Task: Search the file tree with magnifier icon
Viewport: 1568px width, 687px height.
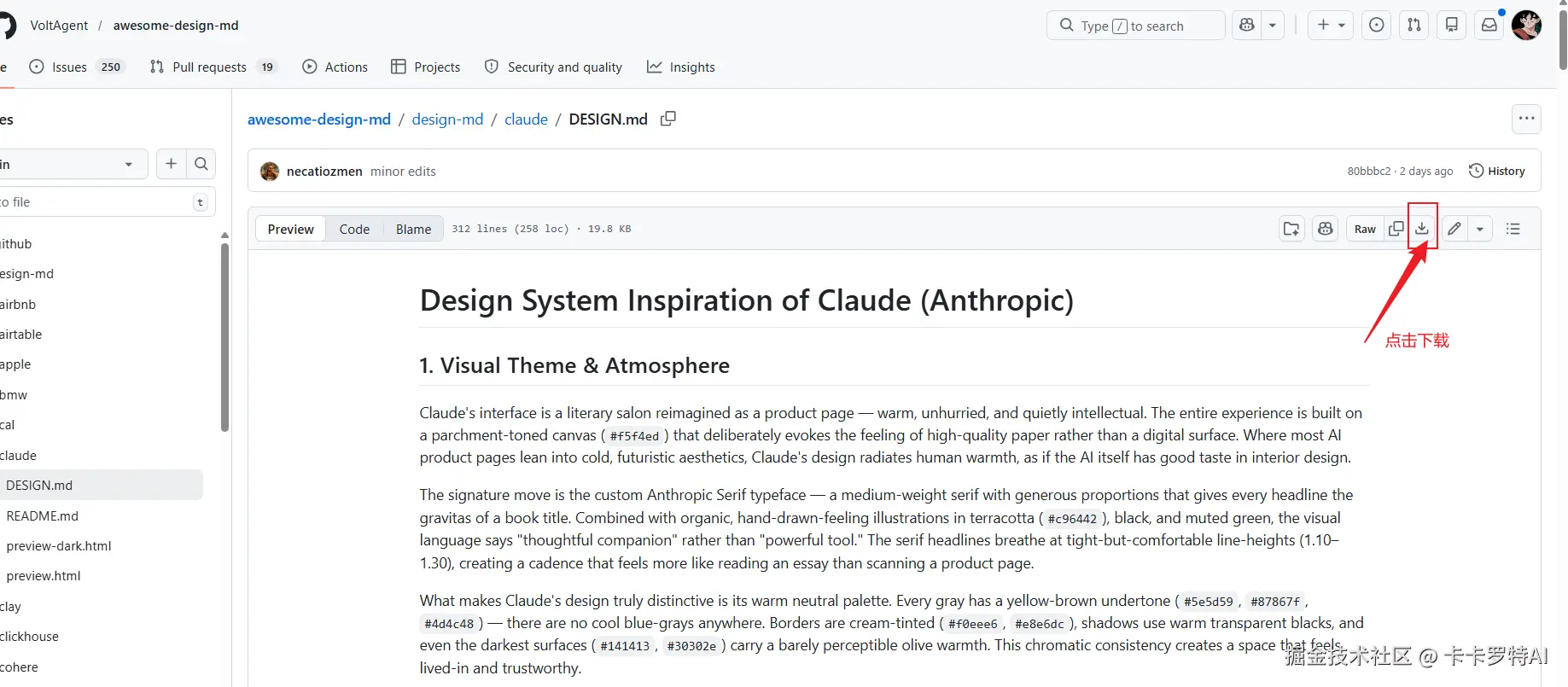Action: pyautogui.click(x=201, y=164)
